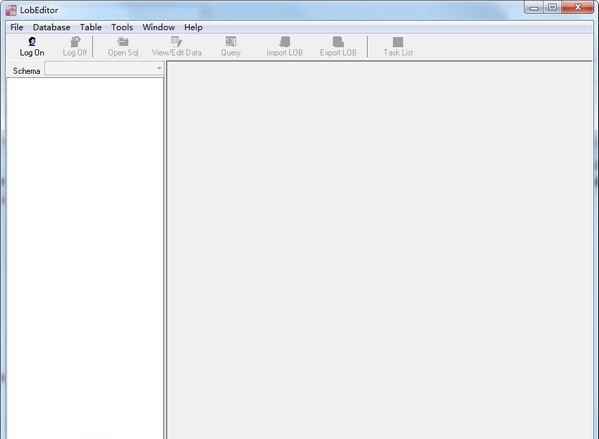This screenshot has width=599, height=439.
Task: Open the Database menu
Action: pyautogui.click(x=52, y=27)
